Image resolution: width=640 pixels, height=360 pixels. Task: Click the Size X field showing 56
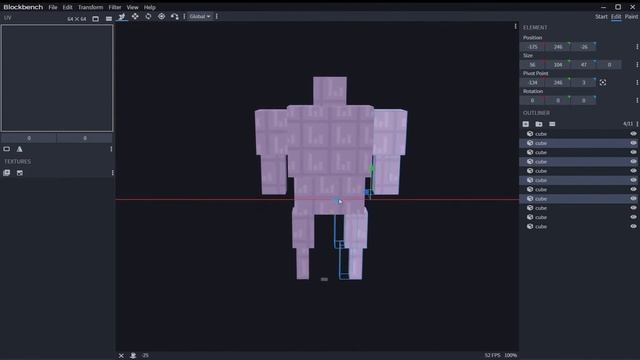tap(533, 65)
